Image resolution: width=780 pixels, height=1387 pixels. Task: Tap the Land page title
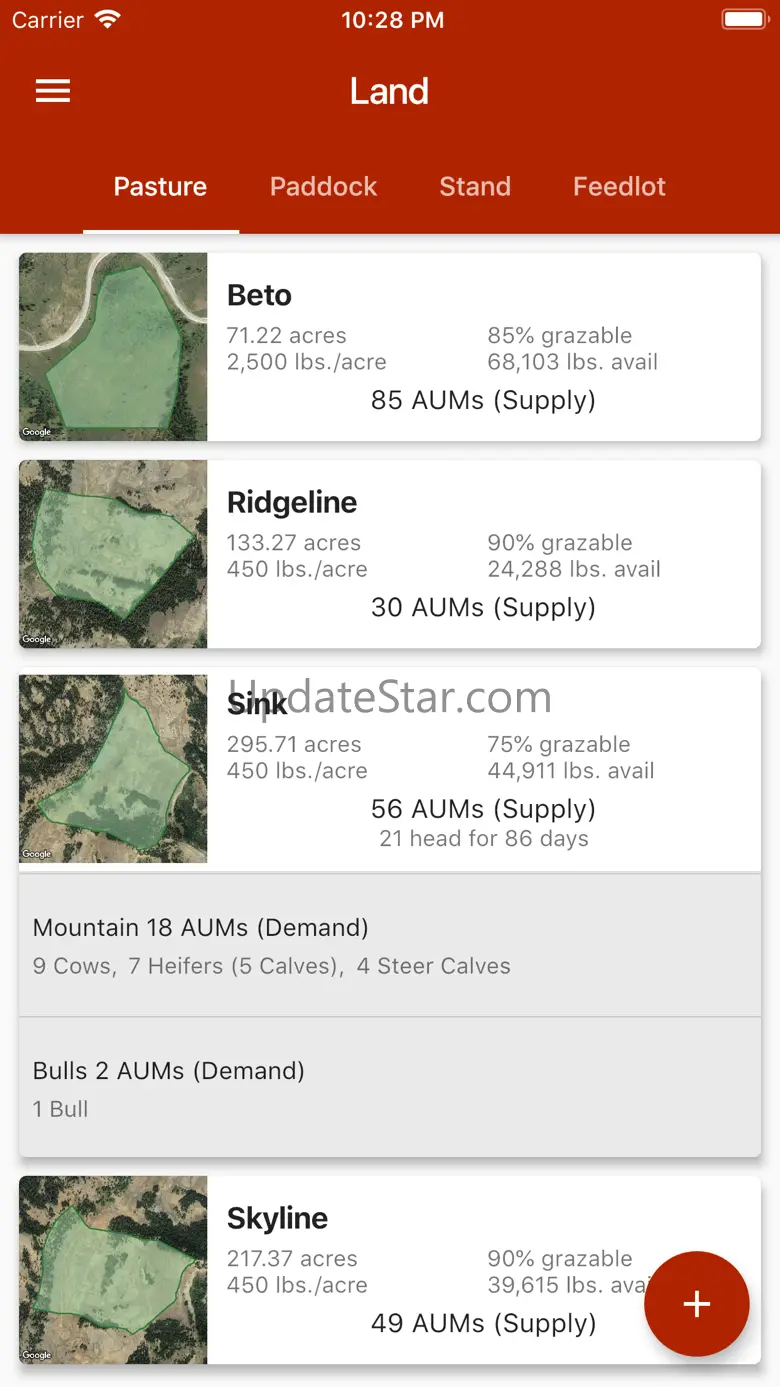tap(389, 92)
